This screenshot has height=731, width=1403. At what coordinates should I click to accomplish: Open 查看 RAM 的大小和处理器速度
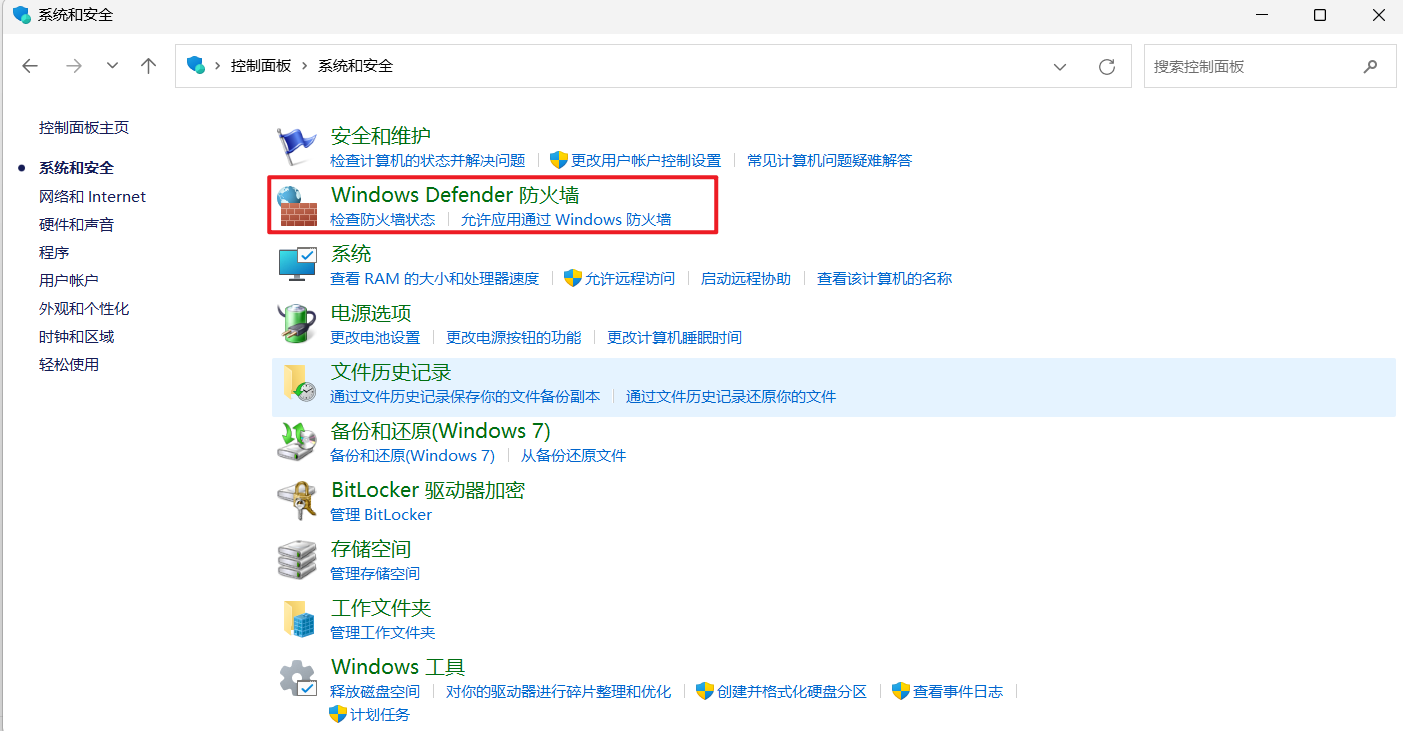[435, 278]
